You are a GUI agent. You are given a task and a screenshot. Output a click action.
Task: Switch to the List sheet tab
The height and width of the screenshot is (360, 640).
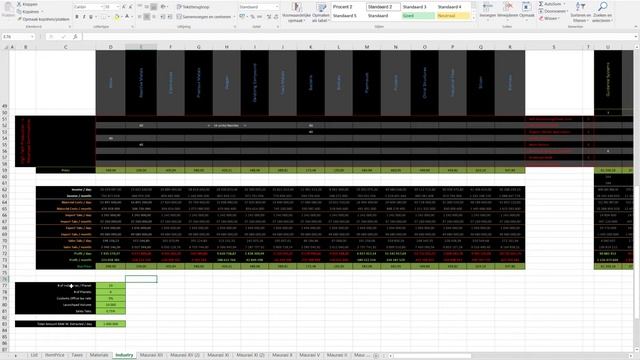pos(34,356)
